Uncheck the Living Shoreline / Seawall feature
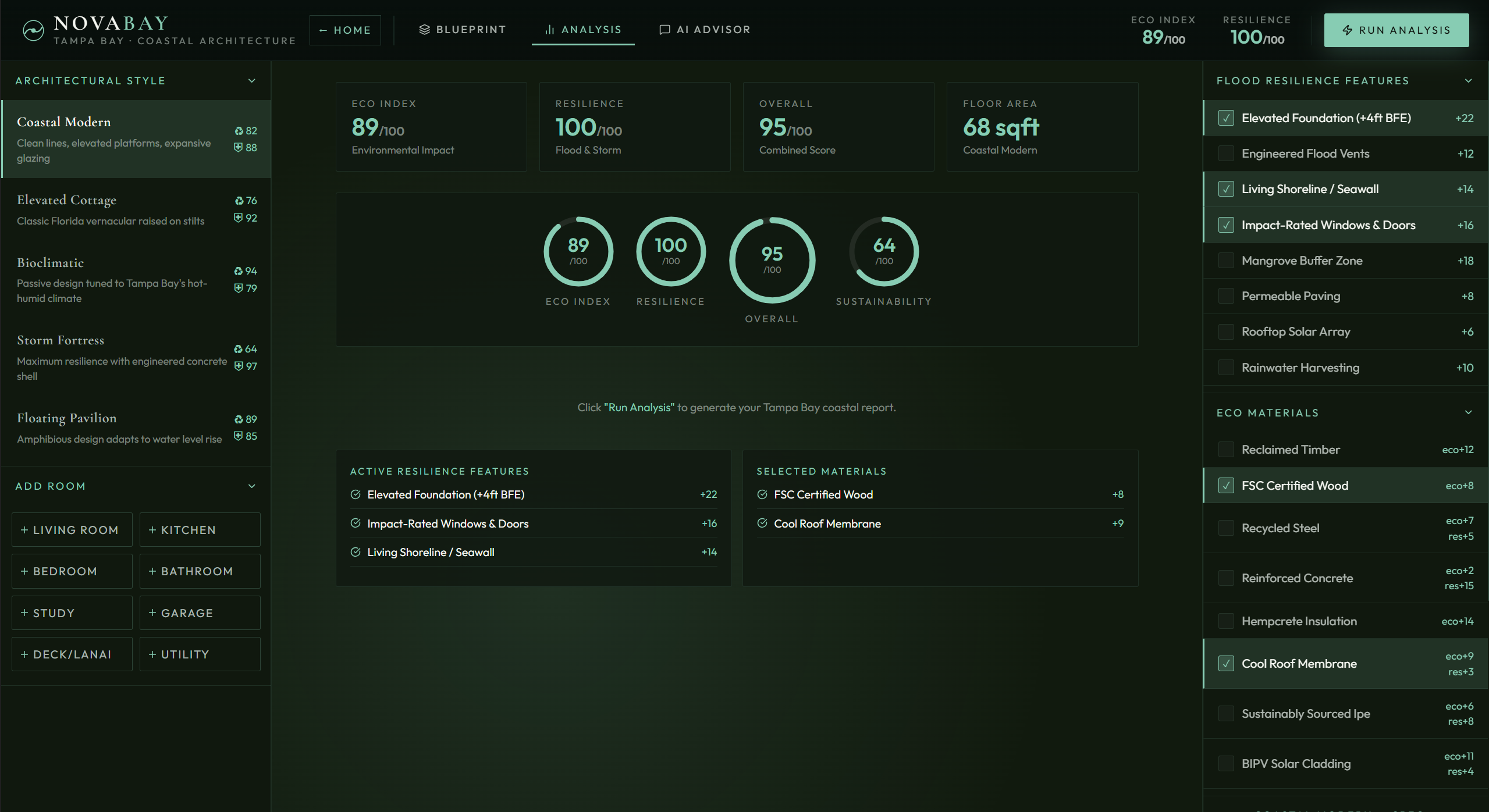This screenshot has width=1489, height=812. 1225,189
